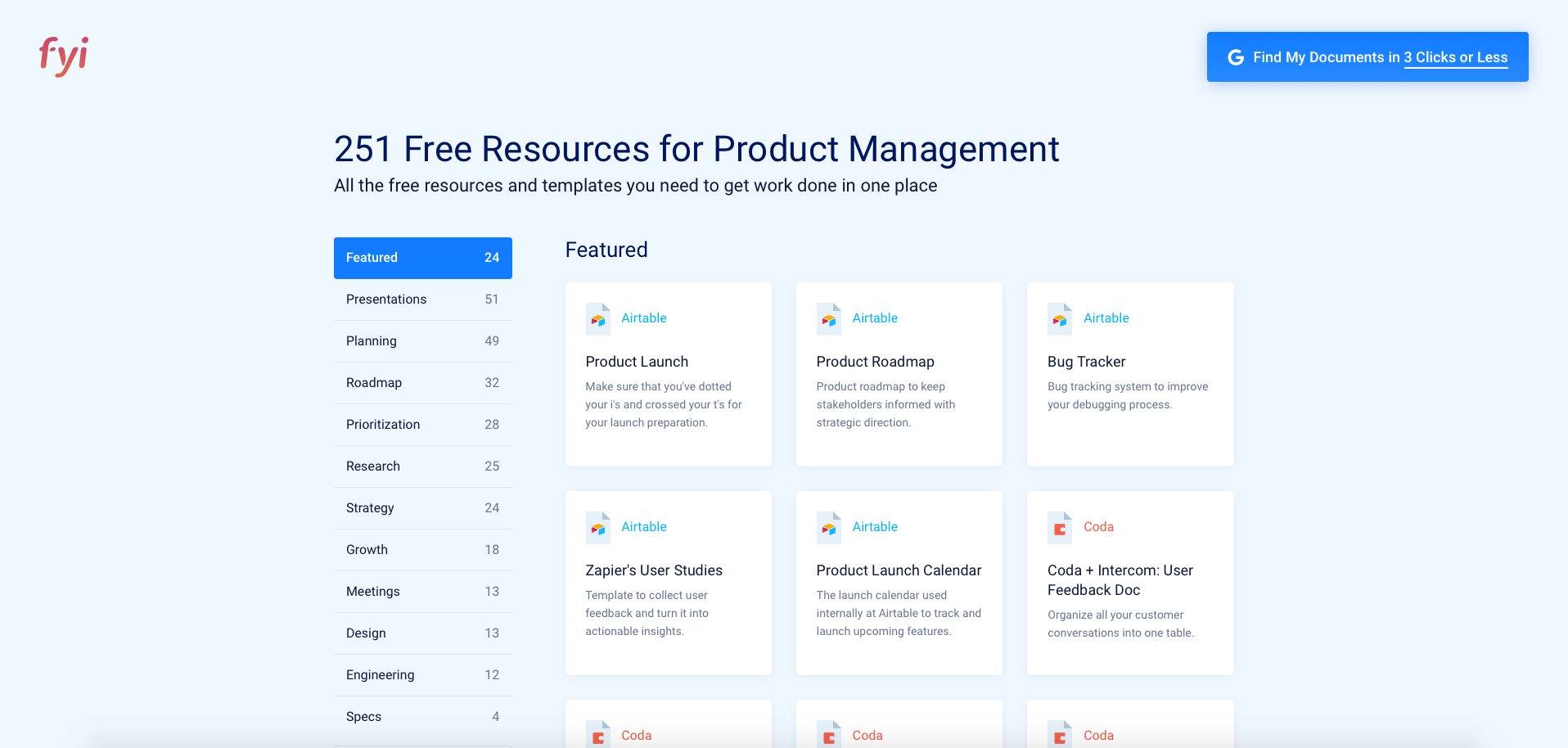Screen dimensions: 1568x748
Task: Open Zapier's User Studies title link
Action: pos(654,570)
